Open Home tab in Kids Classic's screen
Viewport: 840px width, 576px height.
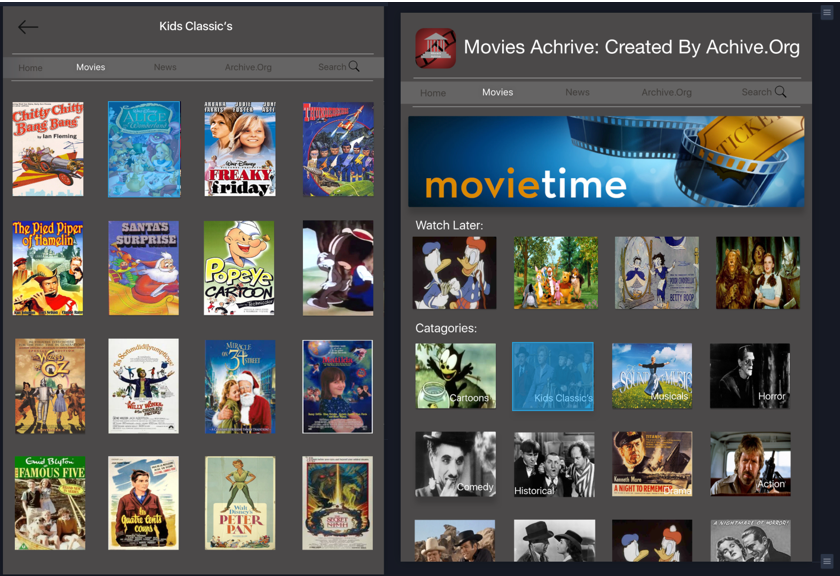click(x=30, y=68)
